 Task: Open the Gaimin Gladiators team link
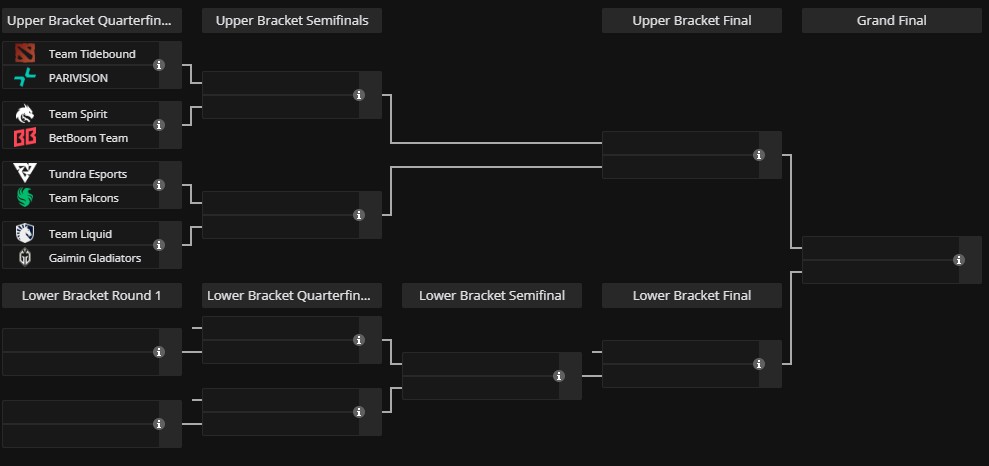95,258
